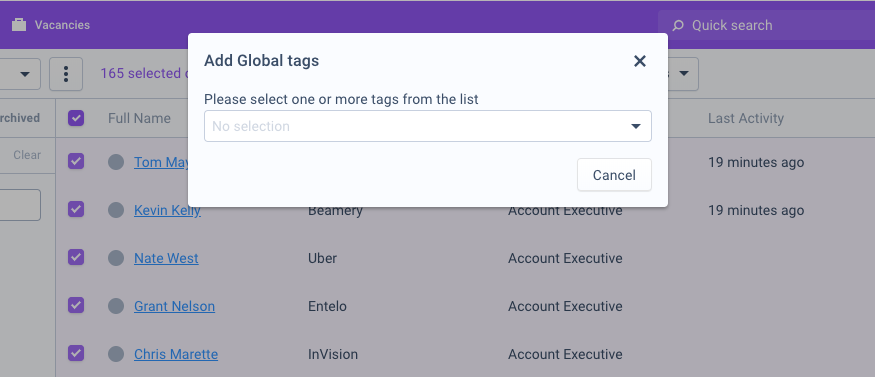Click the Last Activity column header

click(746, 118)
